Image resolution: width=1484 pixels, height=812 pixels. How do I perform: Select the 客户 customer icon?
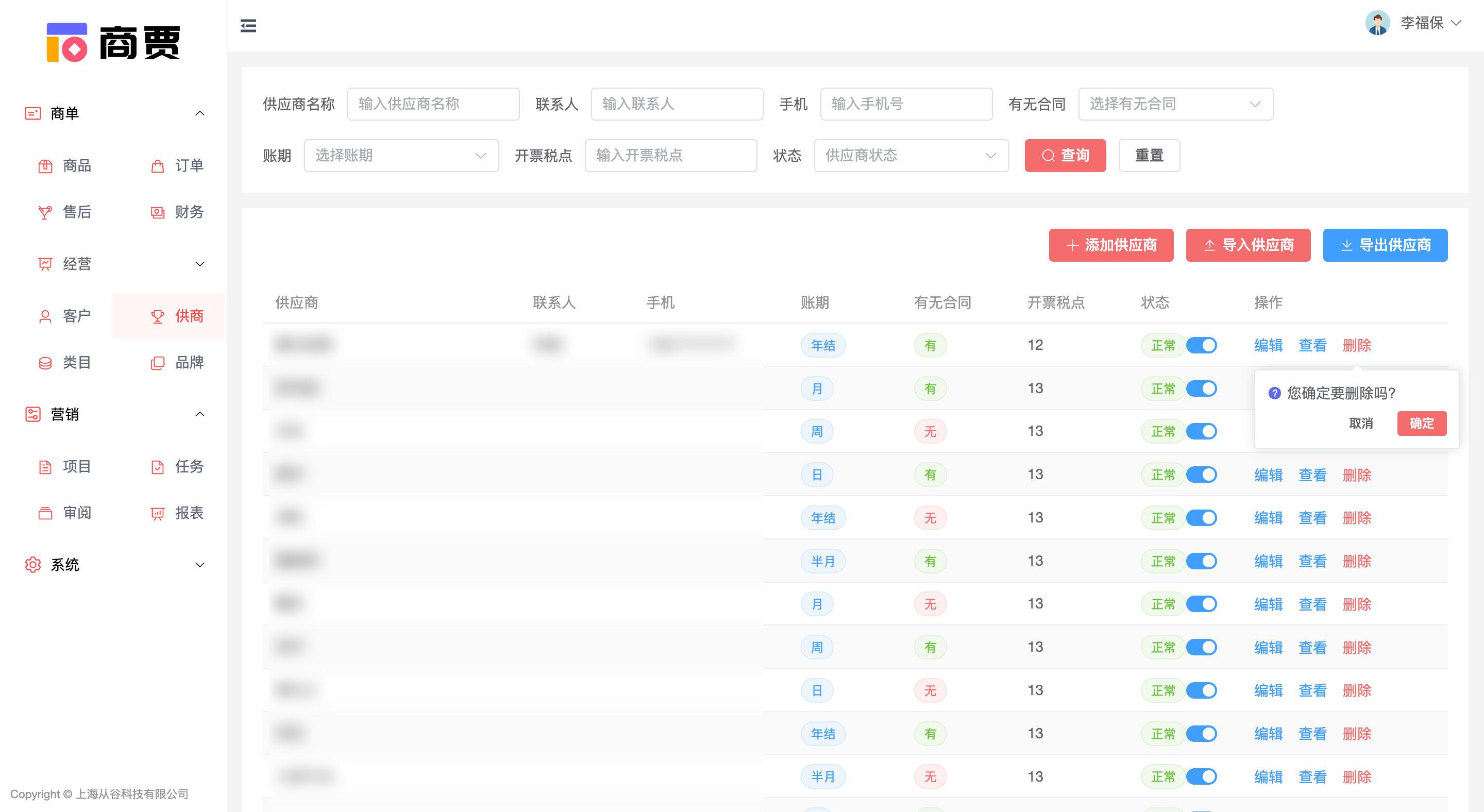(45, 316)
